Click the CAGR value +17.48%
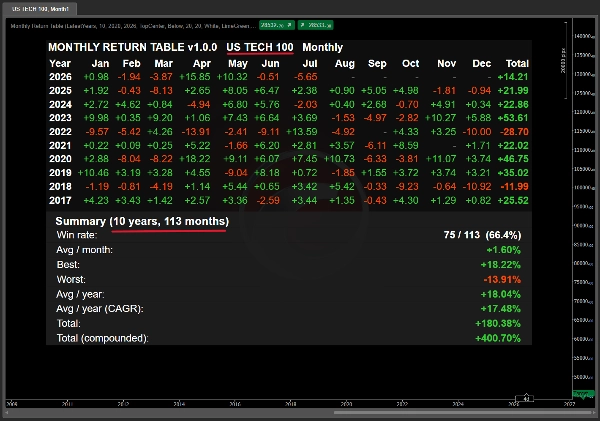Viewport: 600px width, 421px height. pos(501,309)
